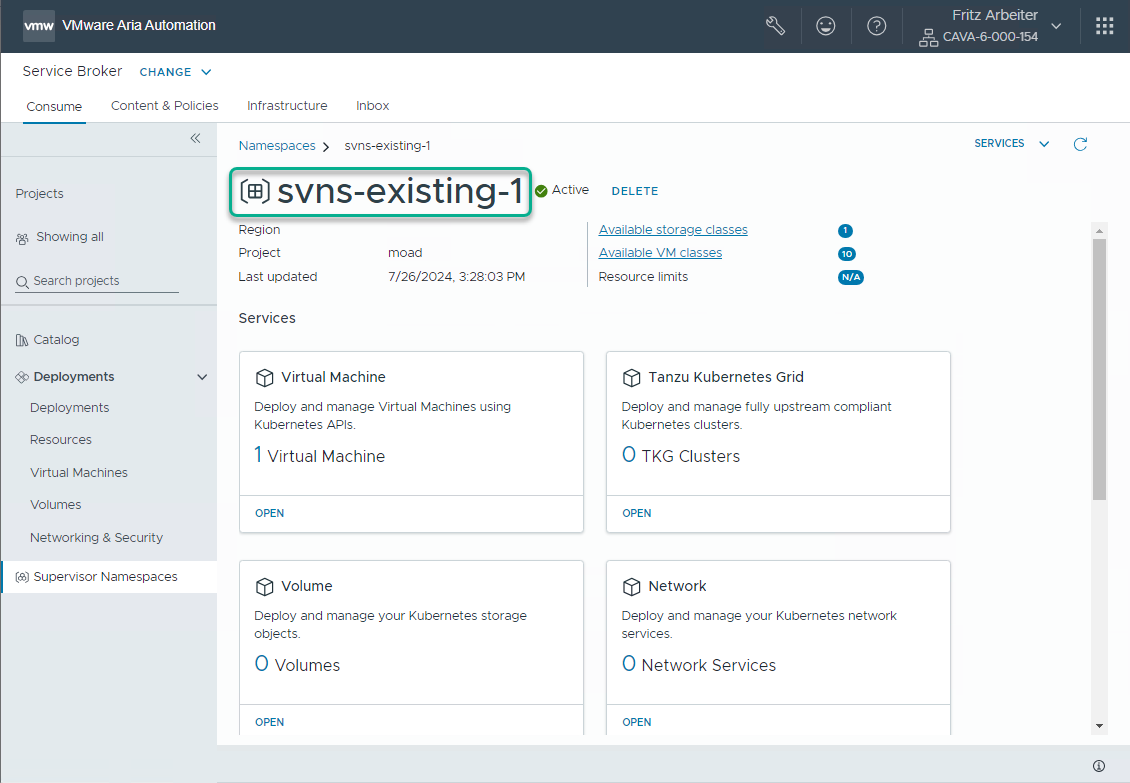The image size is (1130, 783).
Task: Click the '1 Virtual Machine' count text
Action: click(319, 455)
